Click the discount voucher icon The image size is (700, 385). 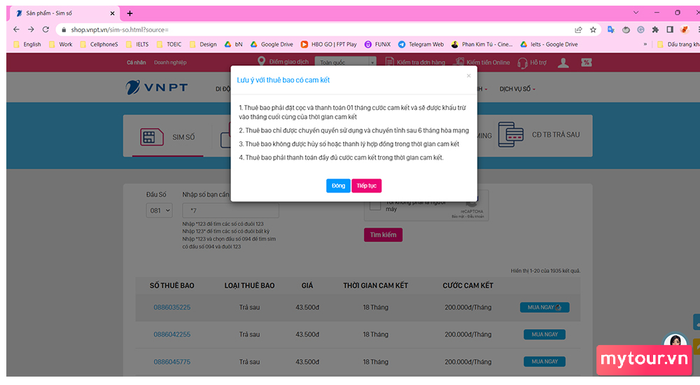tap(587, 63)
